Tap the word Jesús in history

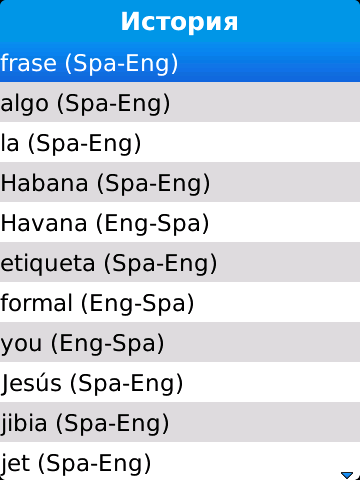tap(31, 383)
